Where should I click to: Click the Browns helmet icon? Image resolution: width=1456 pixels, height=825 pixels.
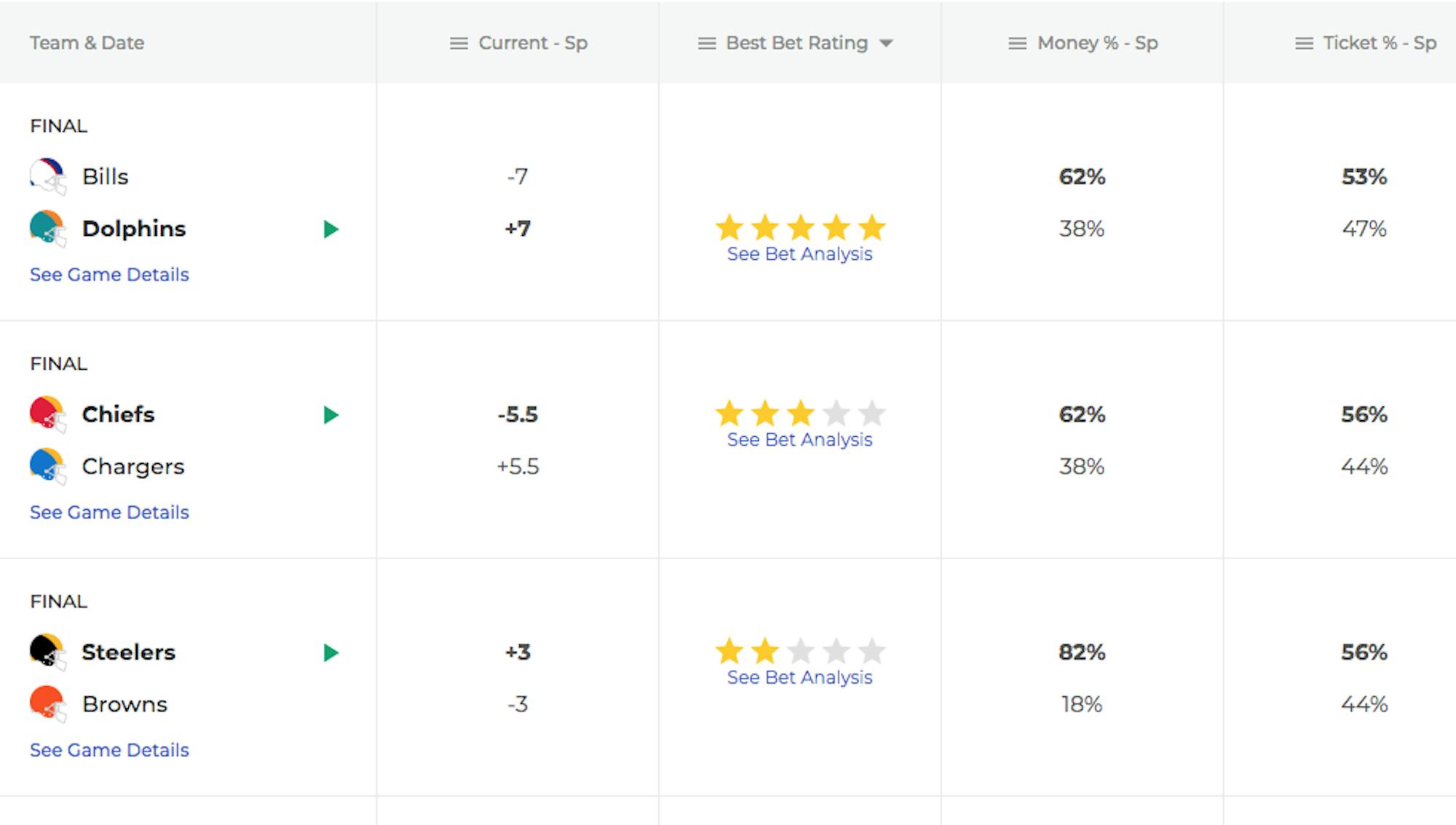pos(48,704)
